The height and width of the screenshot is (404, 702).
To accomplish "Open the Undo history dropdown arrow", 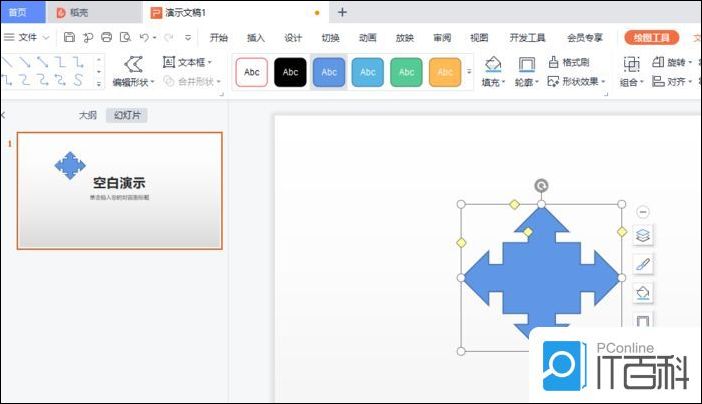I will pyautogui.click(x=154, y=38).
